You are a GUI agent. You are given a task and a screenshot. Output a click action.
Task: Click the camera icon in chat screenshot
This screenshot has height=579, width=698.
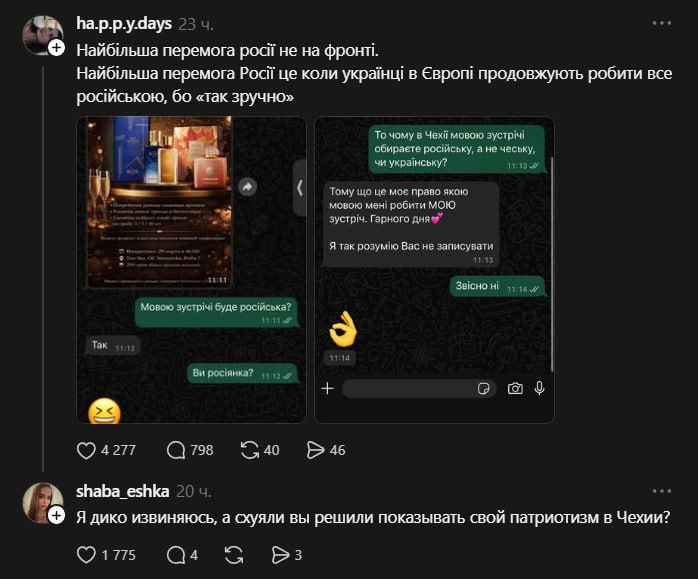(x=515, y=389)
